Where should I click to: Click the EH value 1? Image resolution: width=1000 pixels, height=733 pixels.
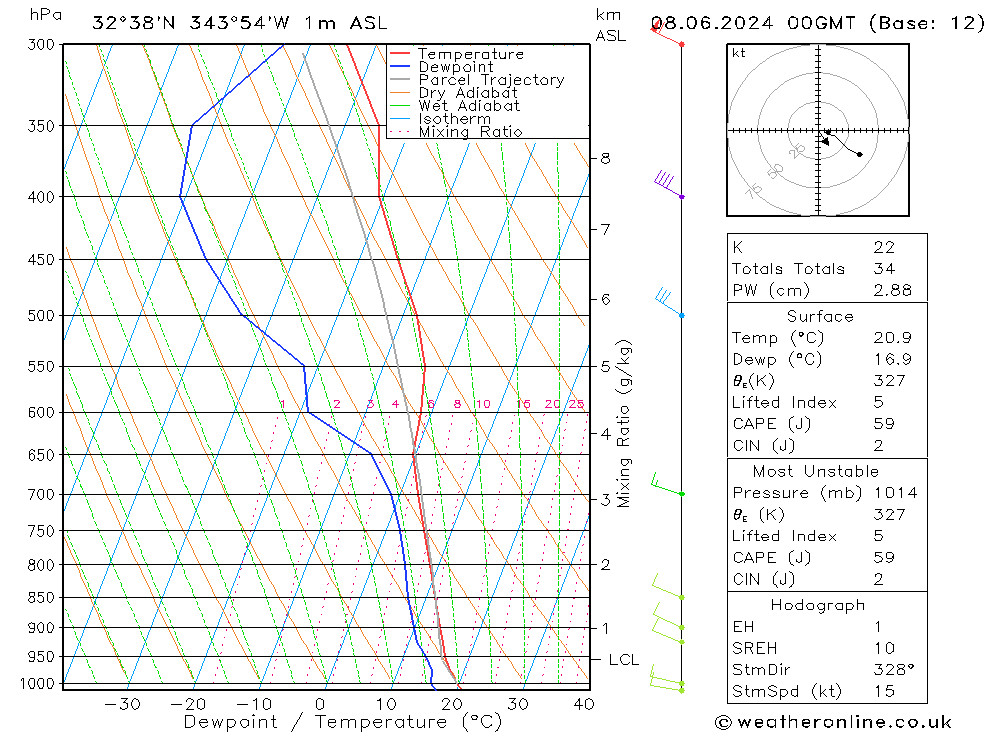(878, 626)
